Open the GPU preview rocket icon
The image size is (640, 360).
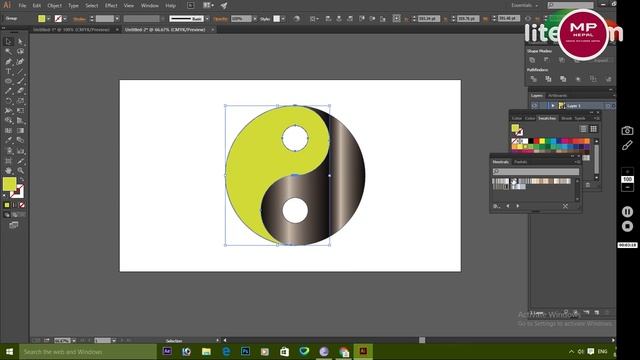tap(224, 6)
